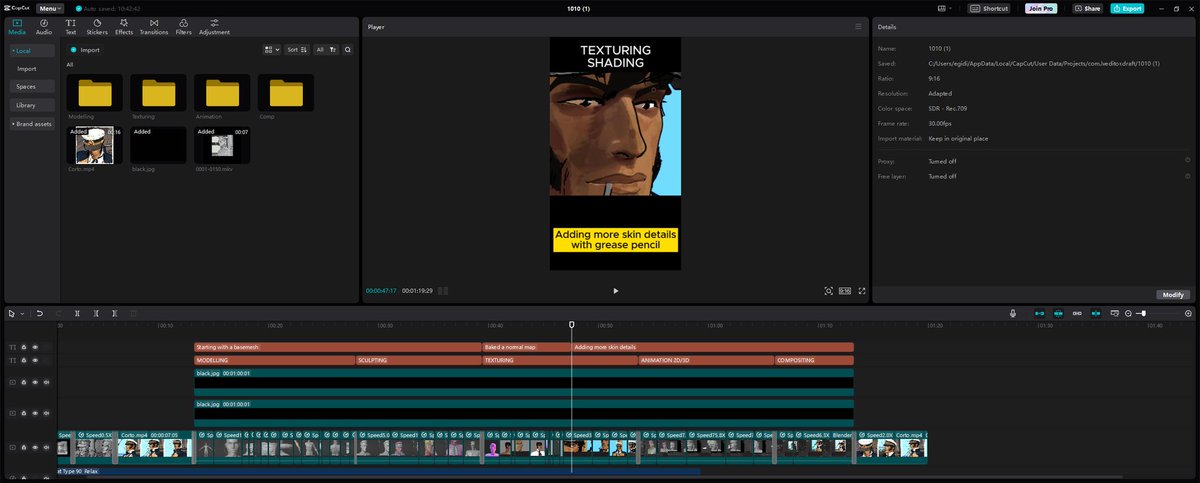
Task: Open the Shortcut panel
Action: pyautogui.click(x=990, y=8)
